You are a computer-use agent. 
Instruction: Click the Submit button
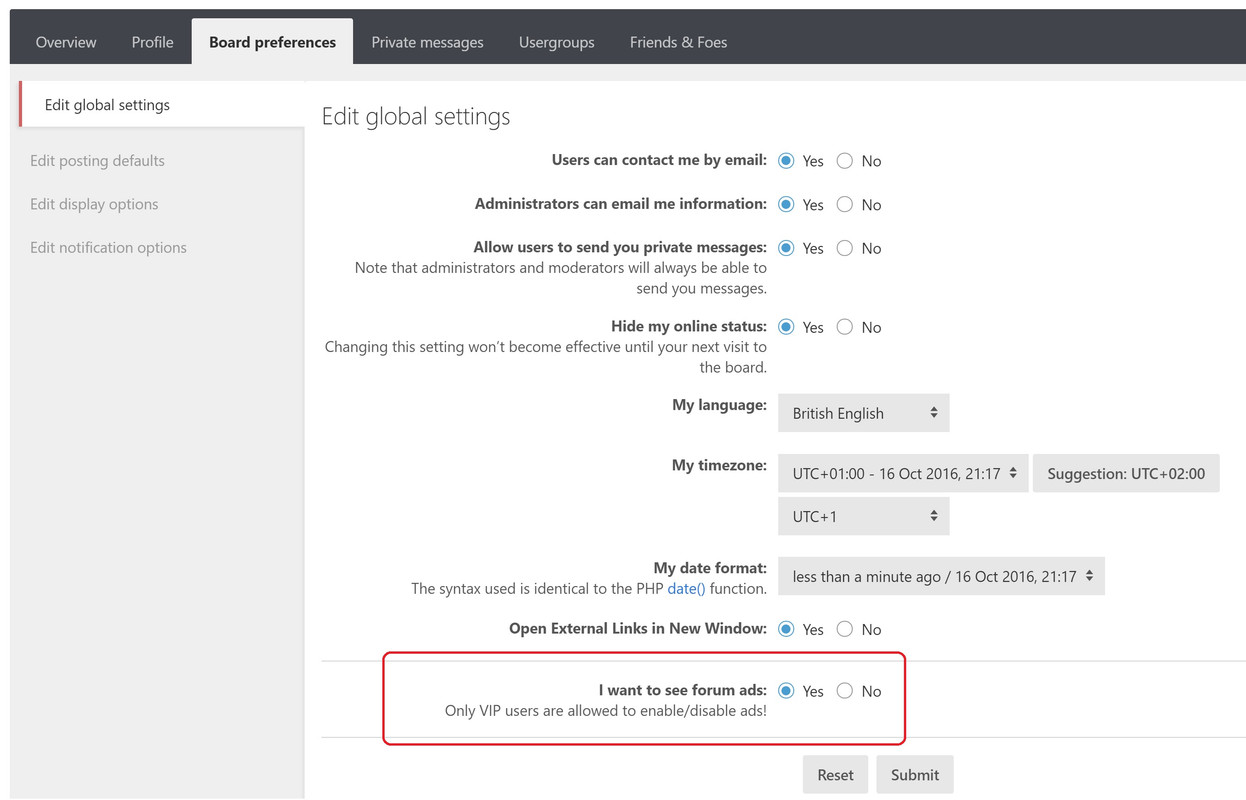915,775
